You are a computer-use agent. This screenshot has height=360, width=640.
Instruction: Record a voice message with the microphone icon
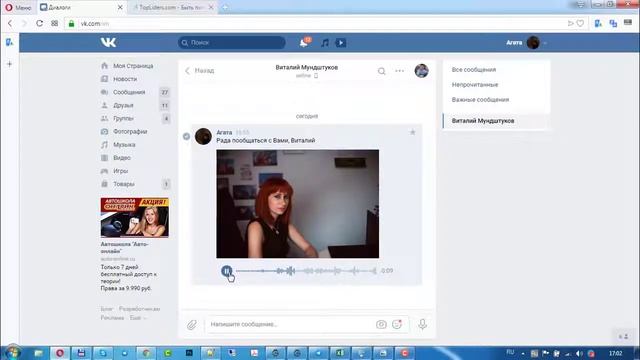click(x=422, y=324)
